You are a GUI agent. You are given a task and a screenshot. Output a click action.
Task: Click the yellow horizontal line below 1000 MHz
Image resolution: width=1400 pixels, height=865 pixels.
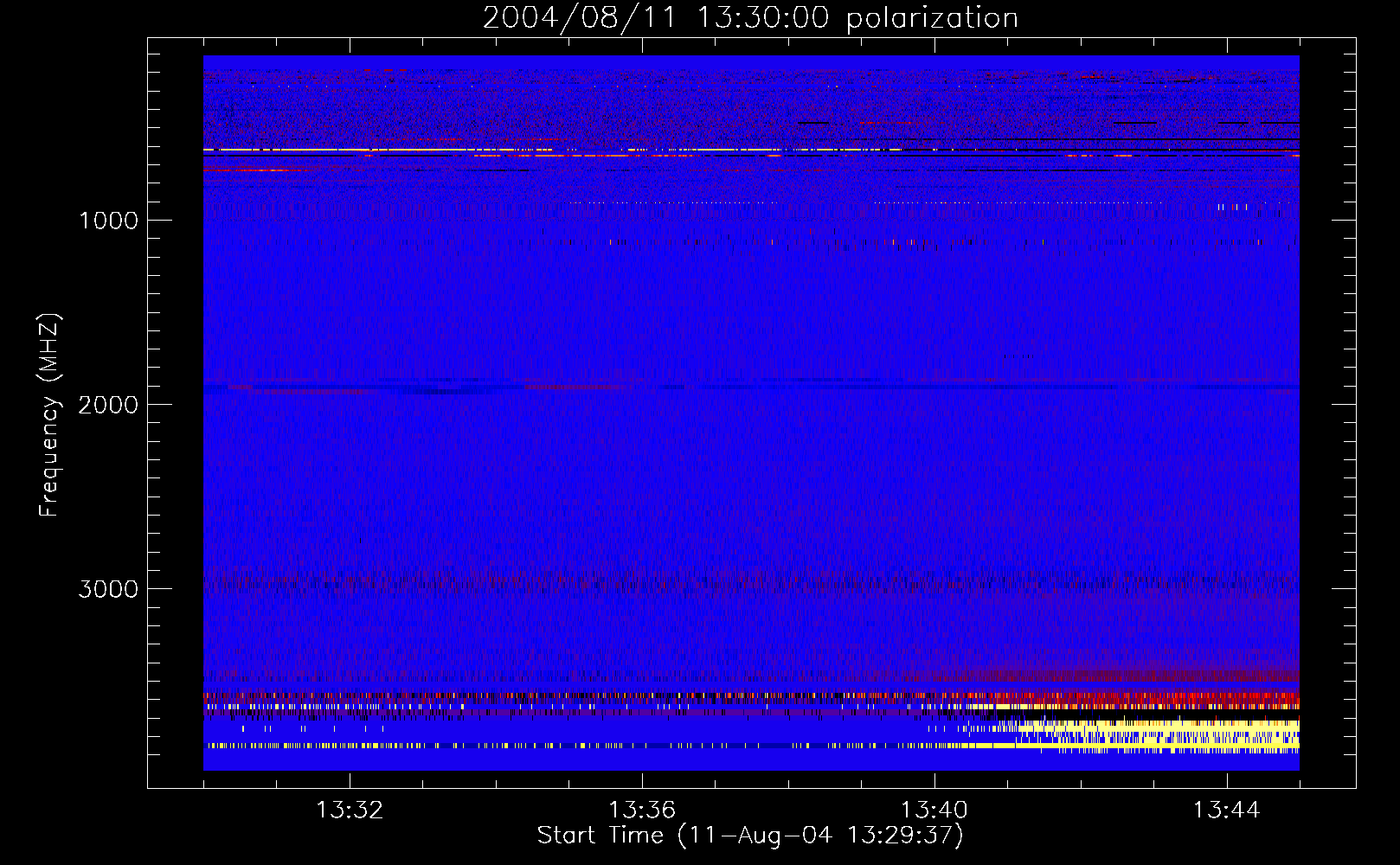click(x=554, y=151)
